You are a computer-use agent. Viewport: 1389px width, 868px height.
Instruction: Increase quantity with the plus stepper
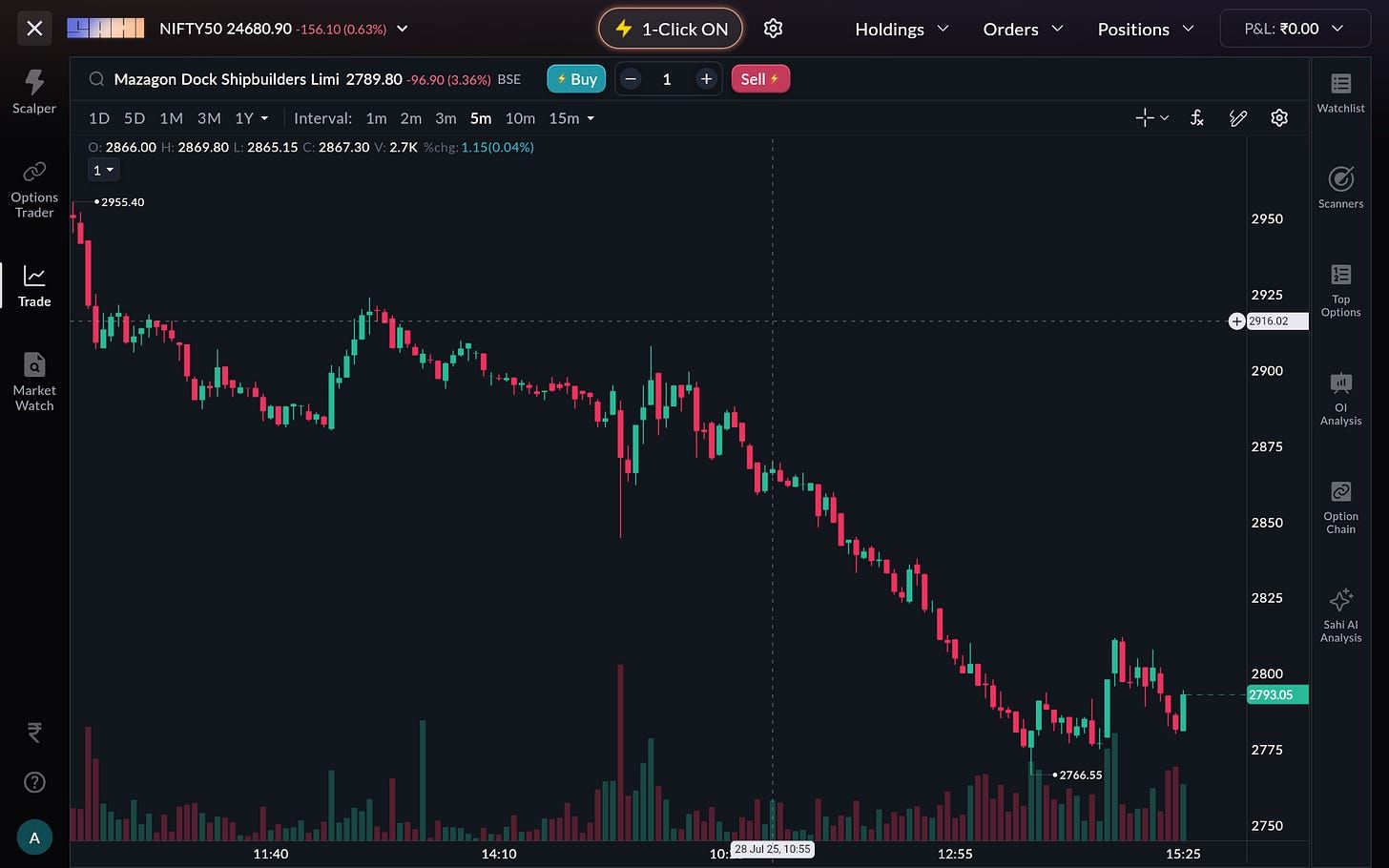coord(706,79)
